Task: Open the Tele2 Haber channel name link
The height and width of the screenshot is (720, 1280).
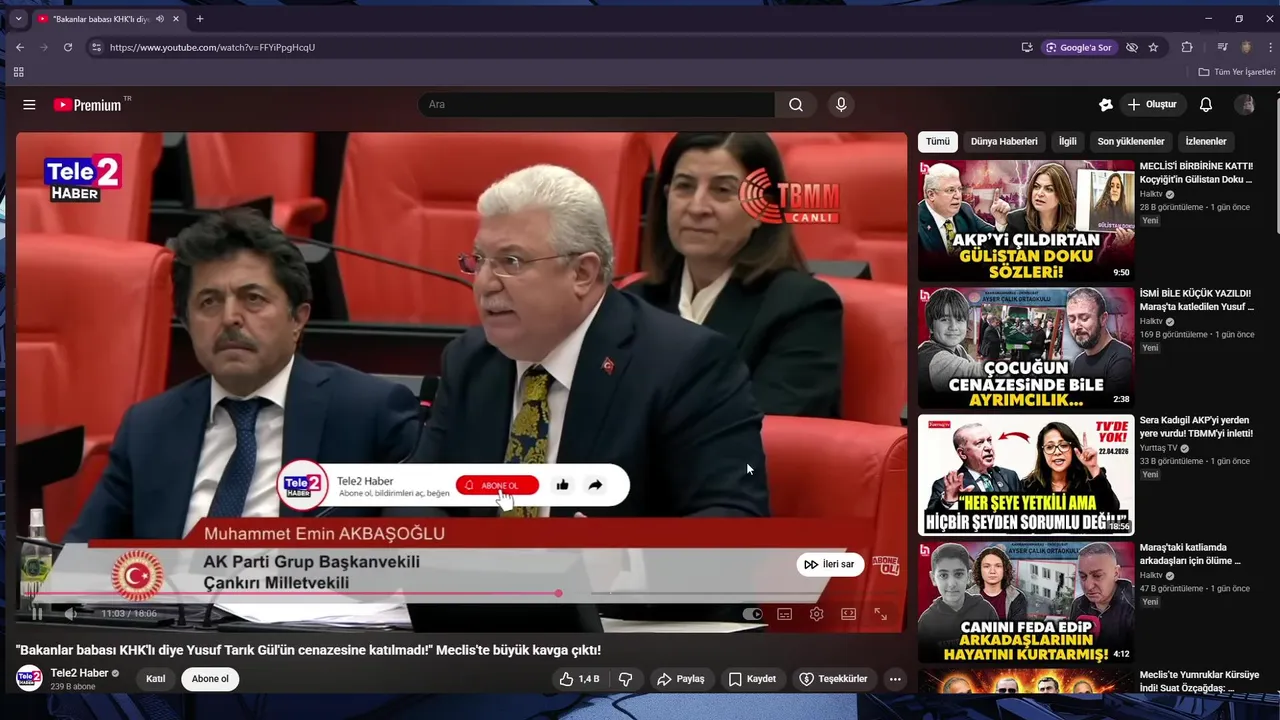Action: [x=79, y=673]
